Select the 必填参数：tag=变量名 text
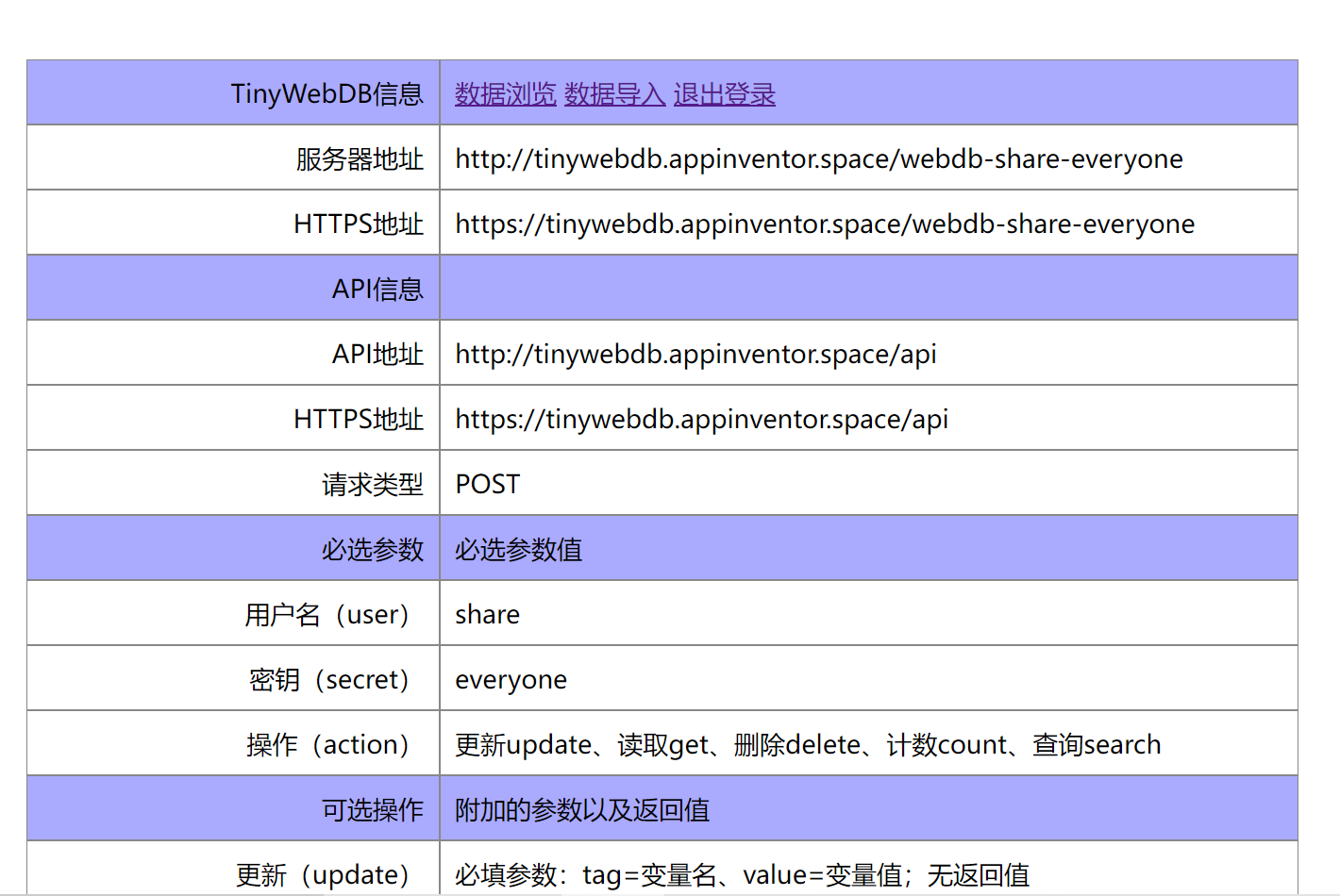Viewport: 1340px width, 896px height. tap(742, 874)
